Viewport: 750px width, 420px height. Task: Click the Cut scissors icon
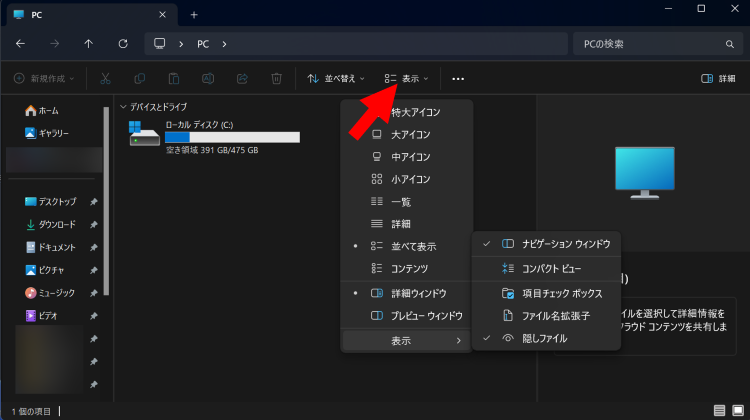coord(105,78)
